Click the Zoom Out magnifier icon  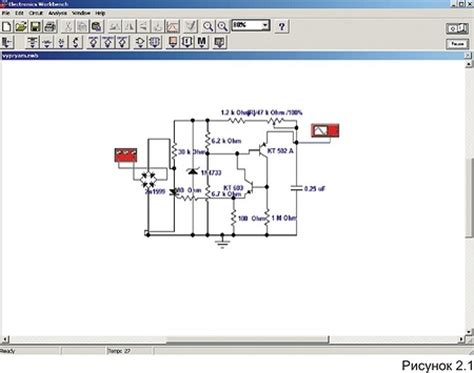[x=208, y=26]
